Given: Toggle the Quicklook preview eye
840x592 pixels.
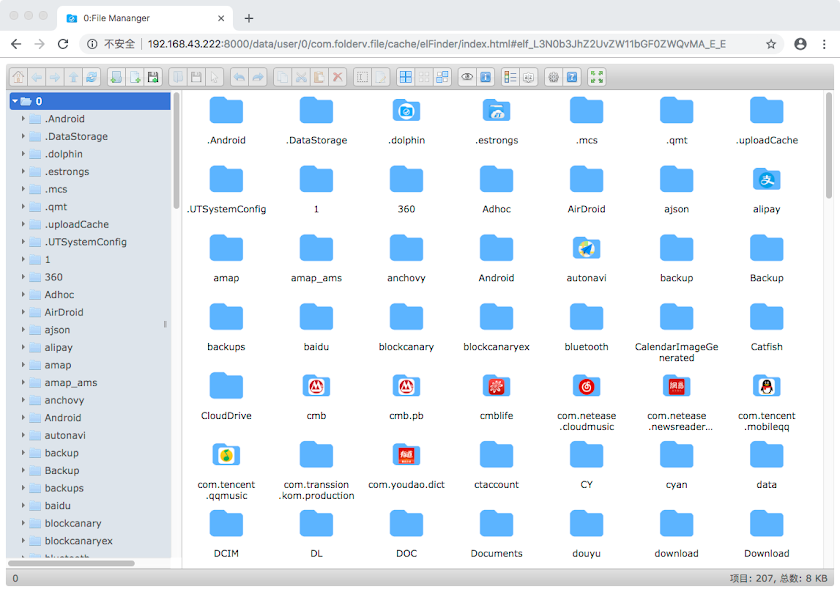Looking at the screenshot, I should coord(467,77).
